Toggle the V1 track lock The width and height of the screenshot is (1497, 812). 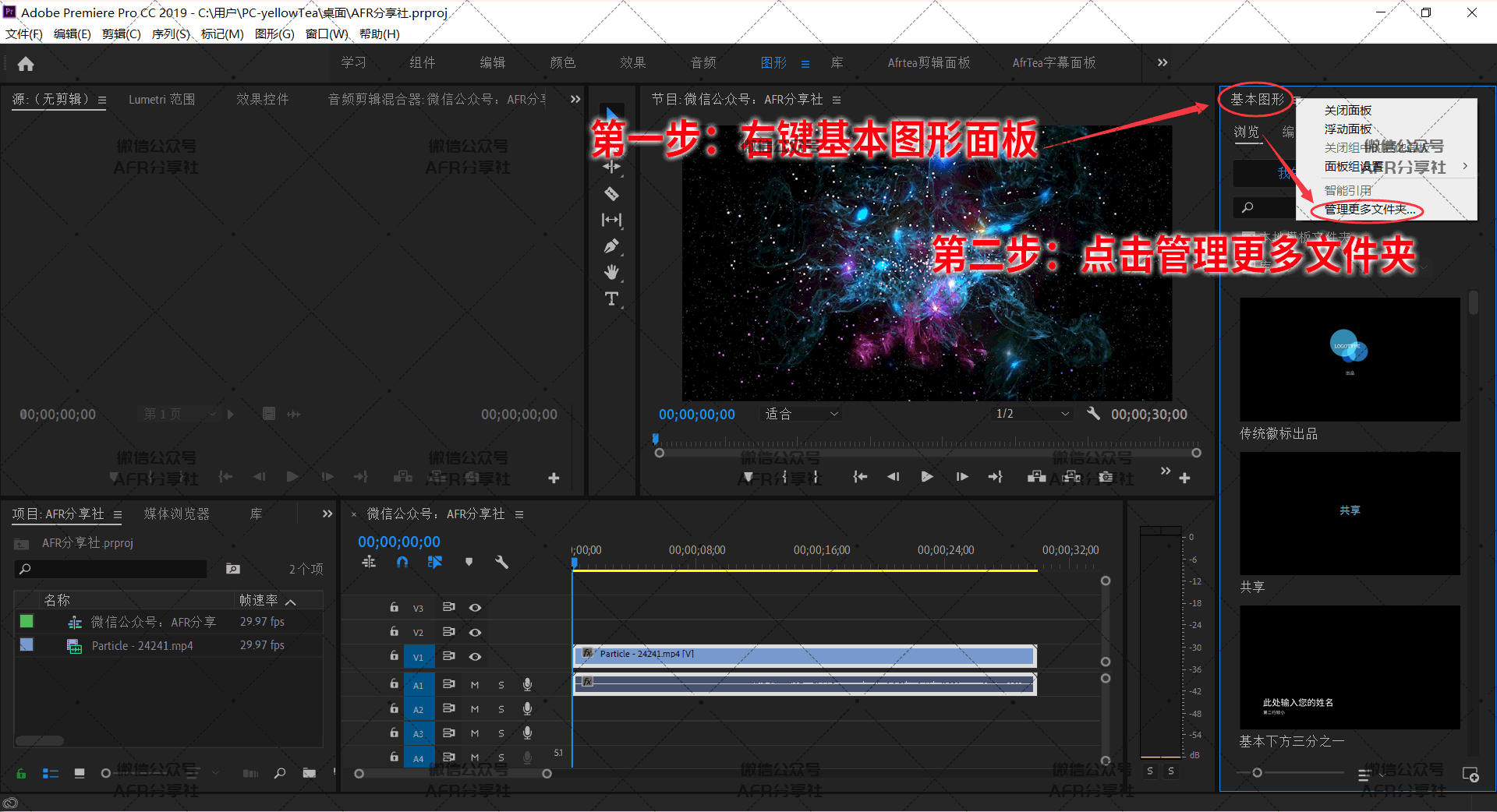coord(394,656)
